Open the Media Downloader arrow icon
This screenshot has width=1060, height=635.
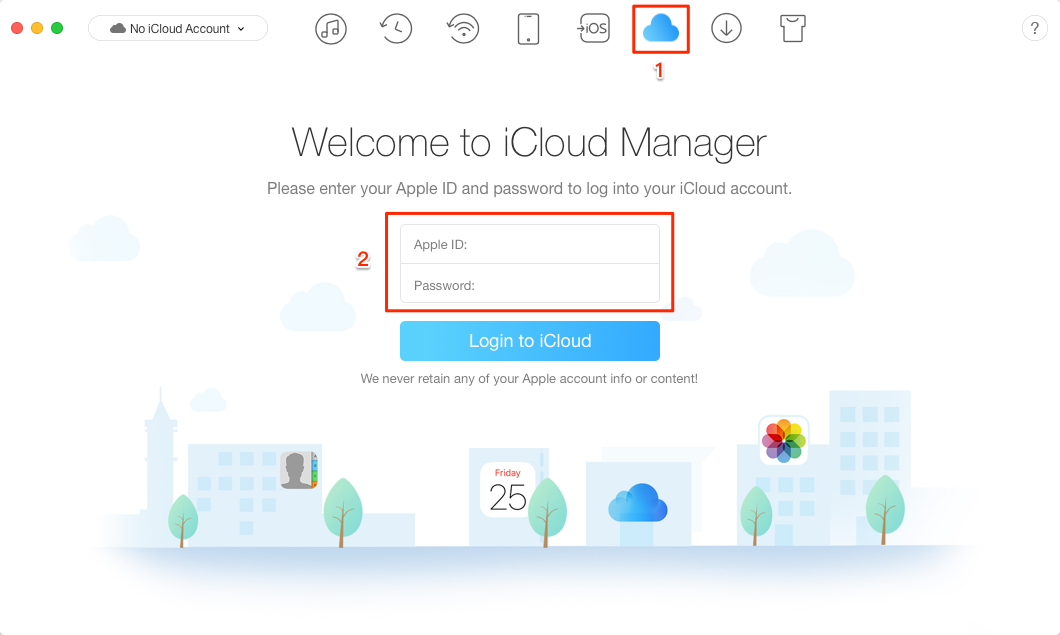coord(726,28)
